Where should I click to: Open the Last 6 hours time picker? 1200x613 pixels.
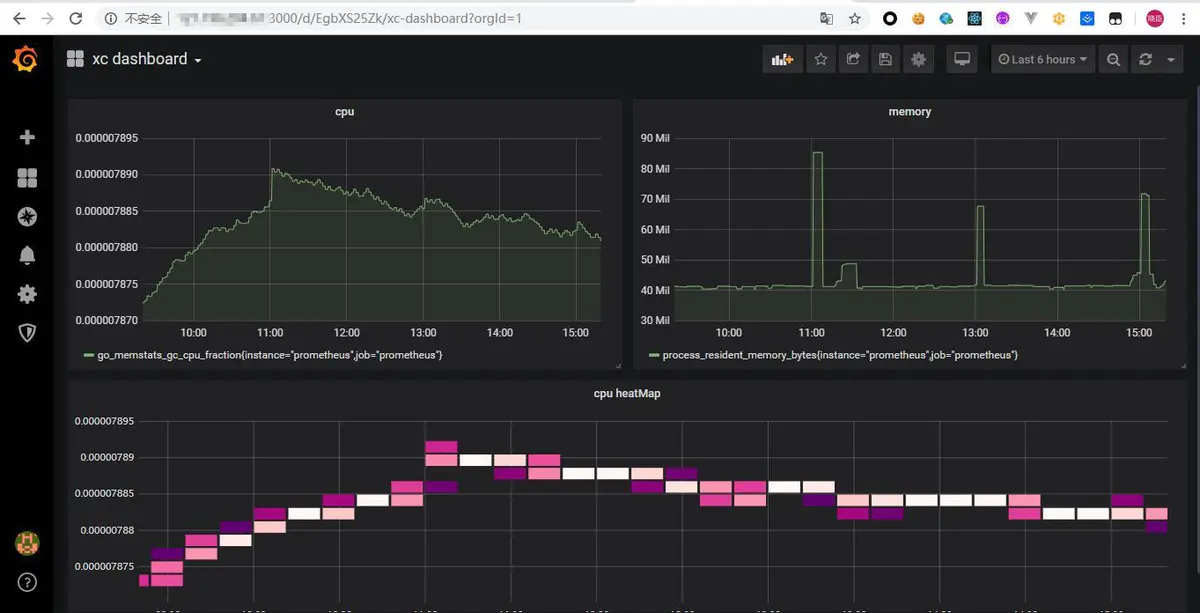pyautogui.click(x=1043, y=60)
